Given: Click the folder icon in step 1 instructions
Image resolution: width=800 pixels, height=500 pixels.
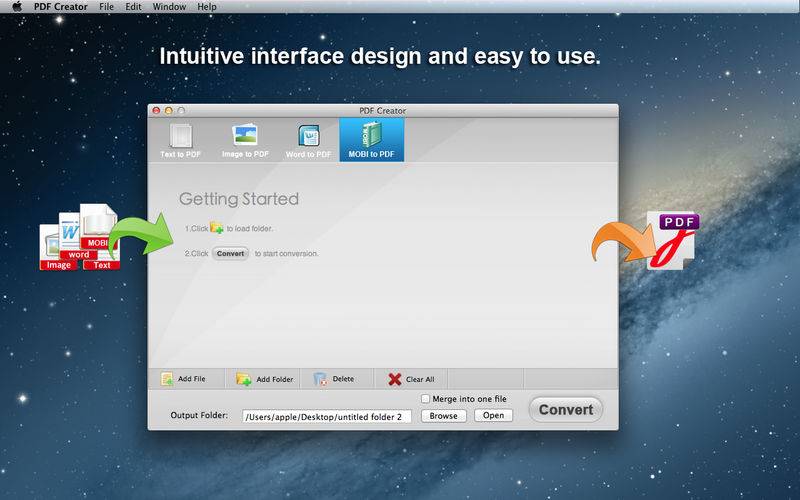Looking at the screenshot, I should tap(217, 228).
